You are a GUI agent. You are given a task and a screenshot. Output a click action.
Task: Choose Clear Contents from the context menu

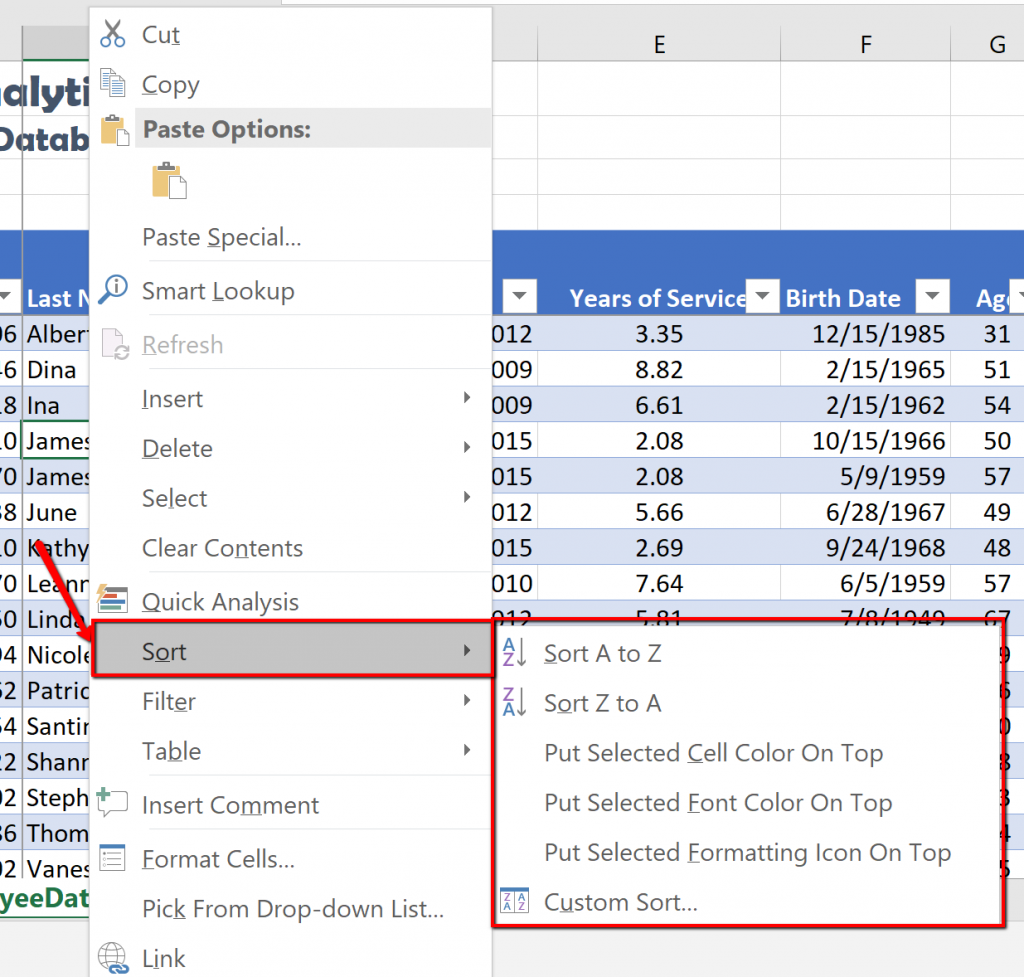coord(222,548)
